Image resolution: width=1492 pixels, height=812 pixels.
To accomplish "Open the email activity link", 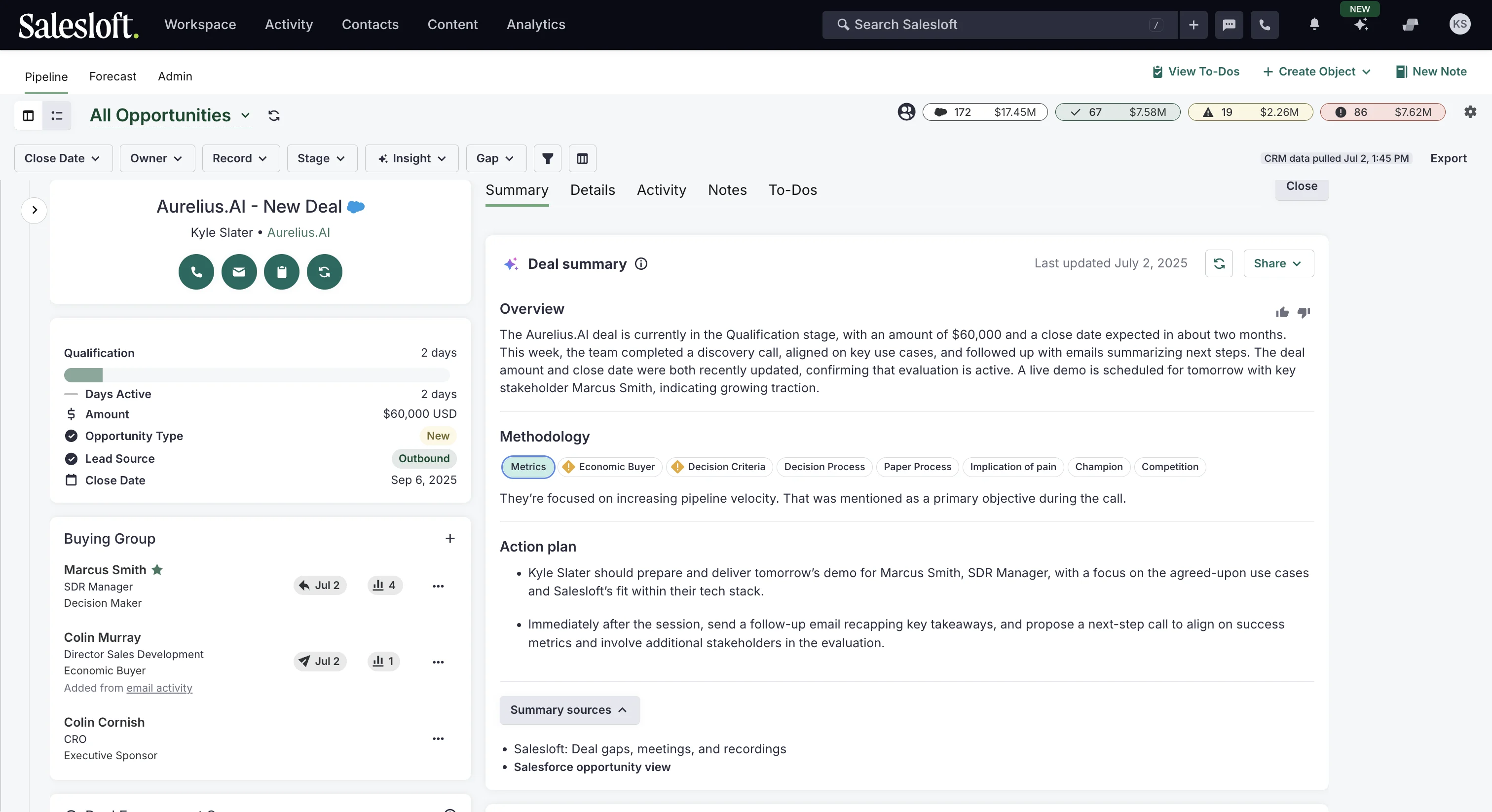I will 159,688.
